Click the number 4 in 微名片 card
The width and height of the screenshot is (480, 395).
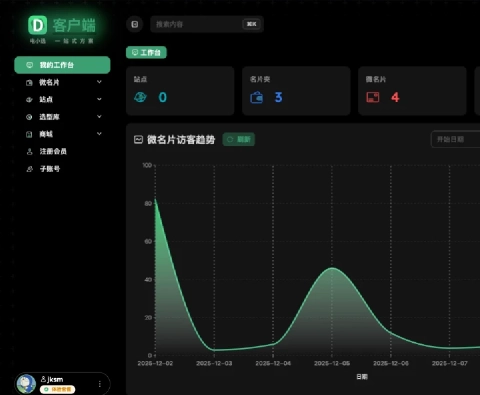pos(395,97)
